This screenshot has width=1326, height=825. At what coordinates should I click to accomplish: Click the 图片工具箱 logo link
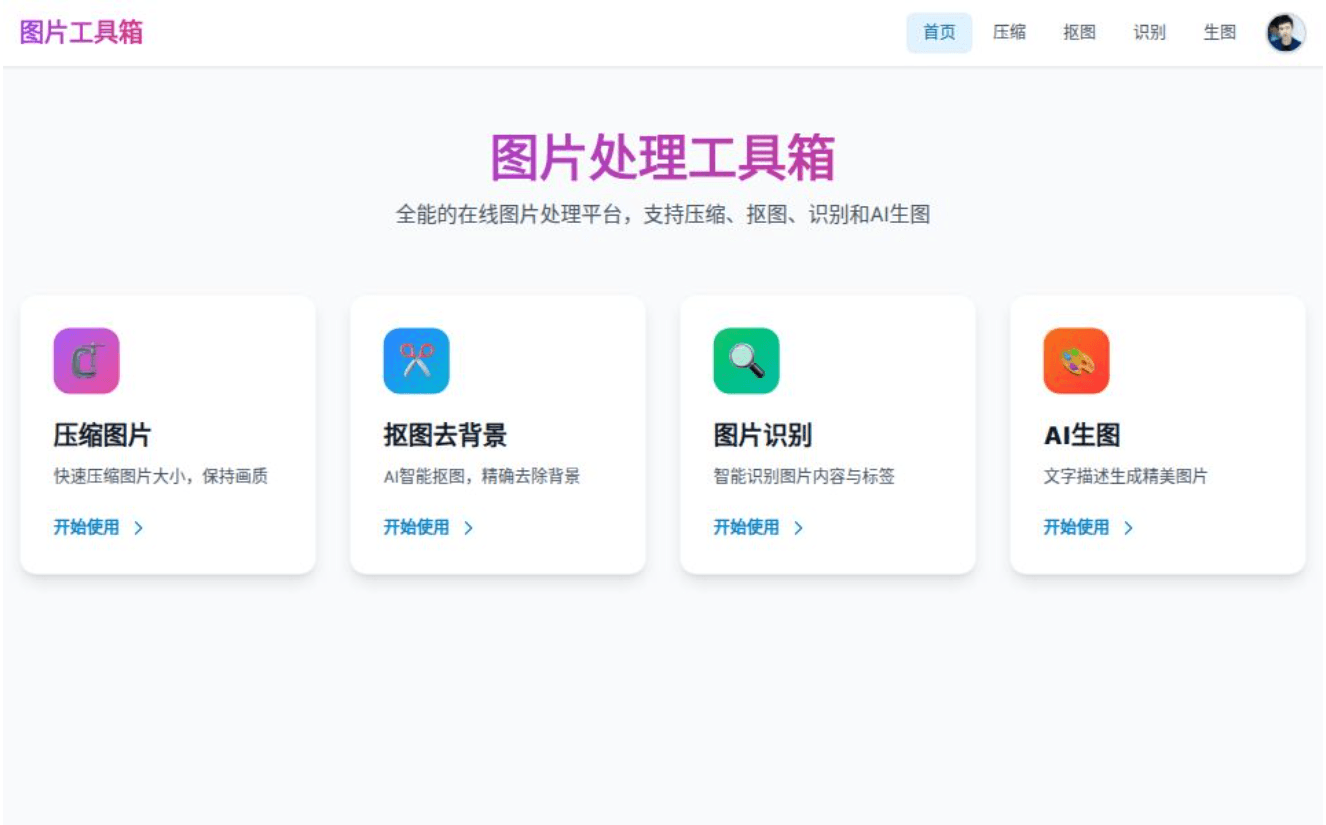click(x=82, y=32)
